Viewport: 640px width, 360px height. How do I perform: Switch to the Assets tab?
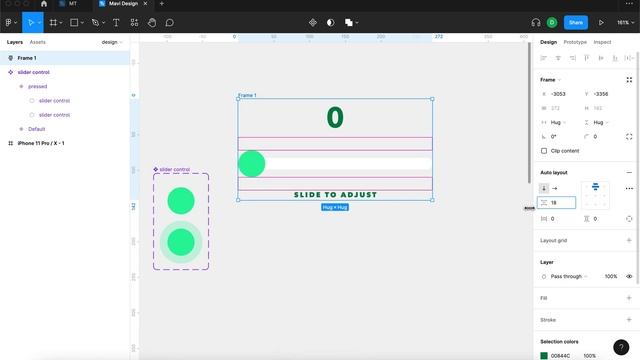click(x=38, y=42)
